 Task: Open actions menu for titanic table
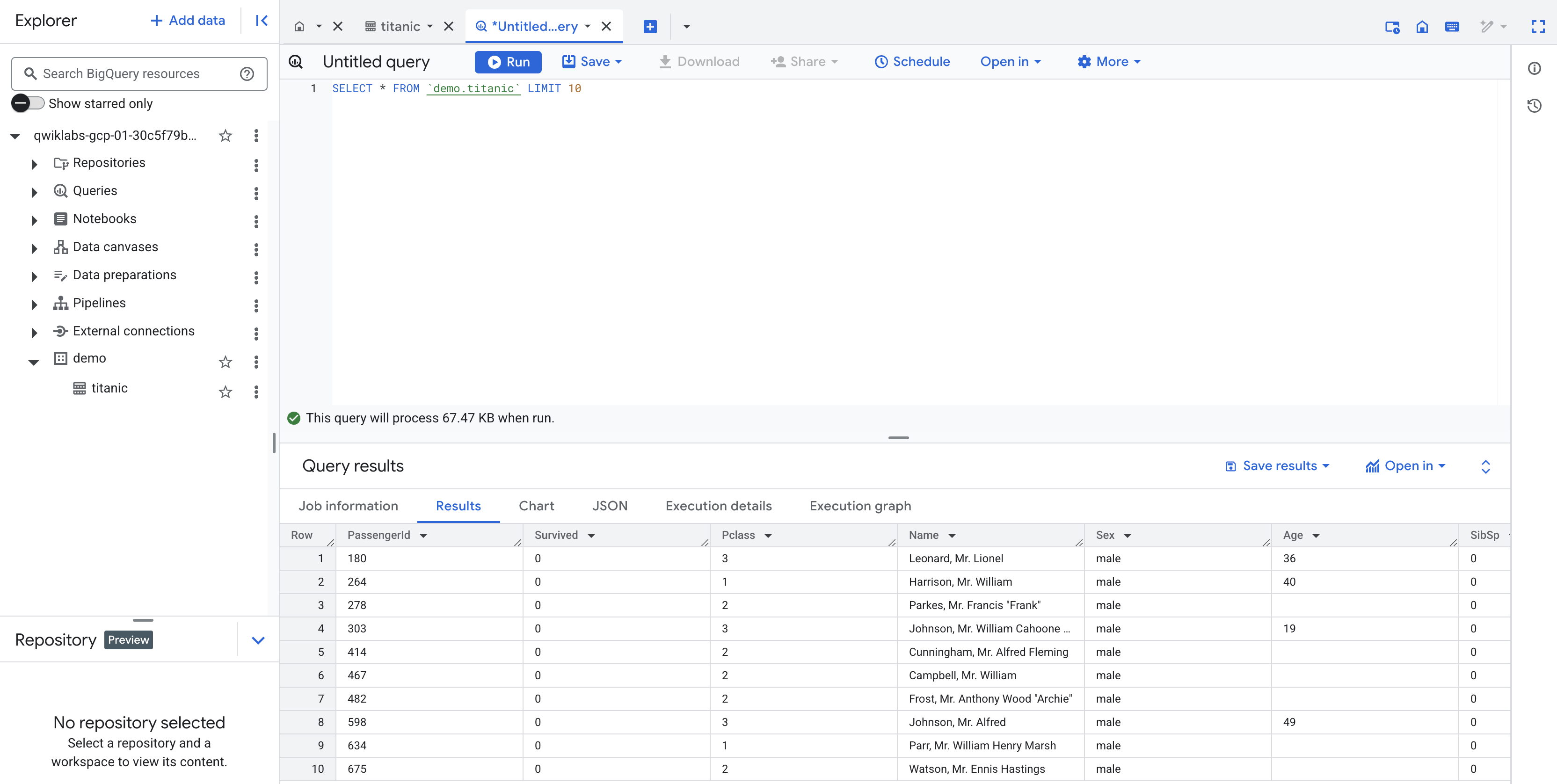pos(256,392)
